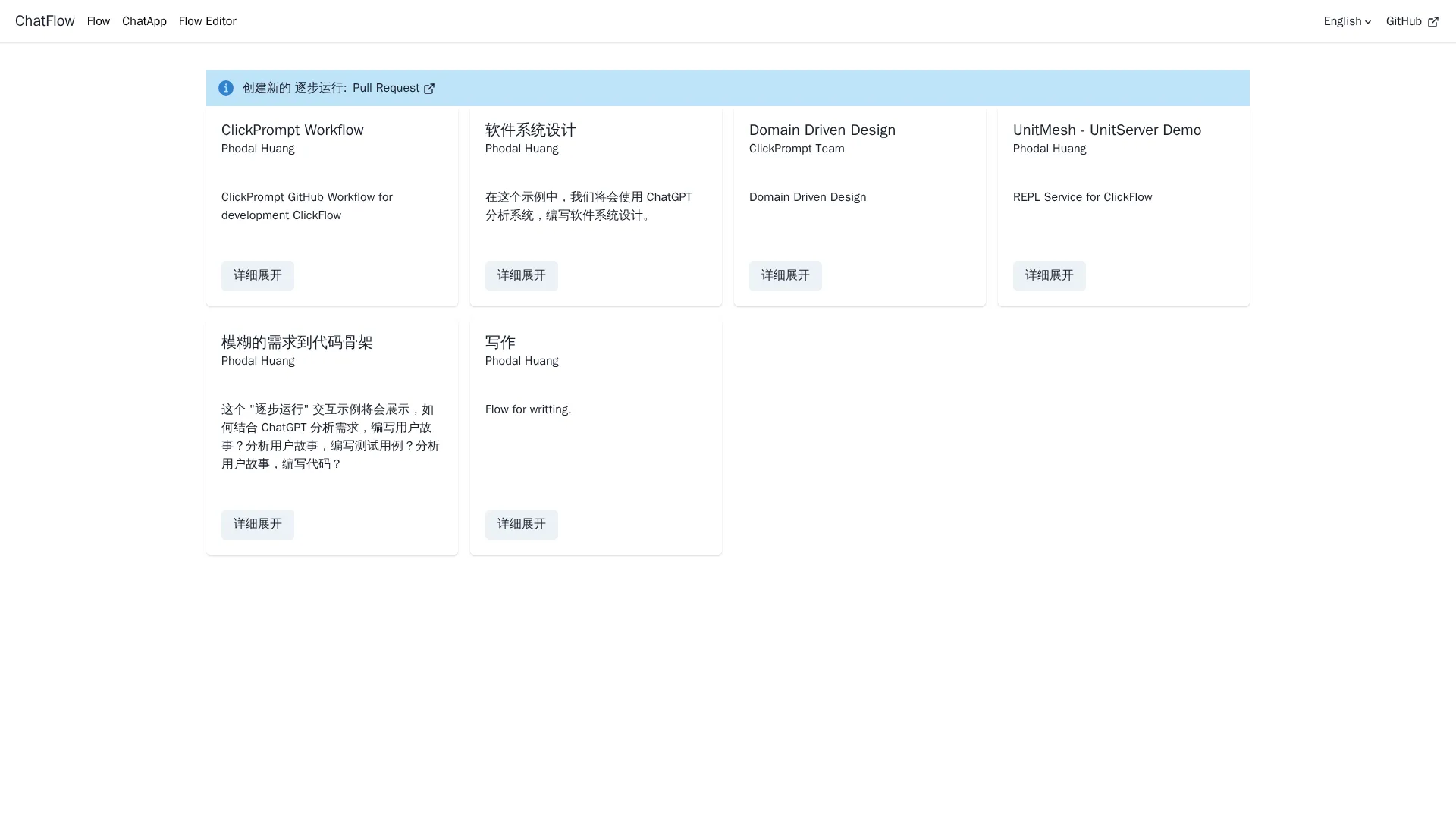Image resolution: width=1456 pixels, height=819 pixels.
Task: Open the English language dropdown
Action: click(x=1342, y=21)
